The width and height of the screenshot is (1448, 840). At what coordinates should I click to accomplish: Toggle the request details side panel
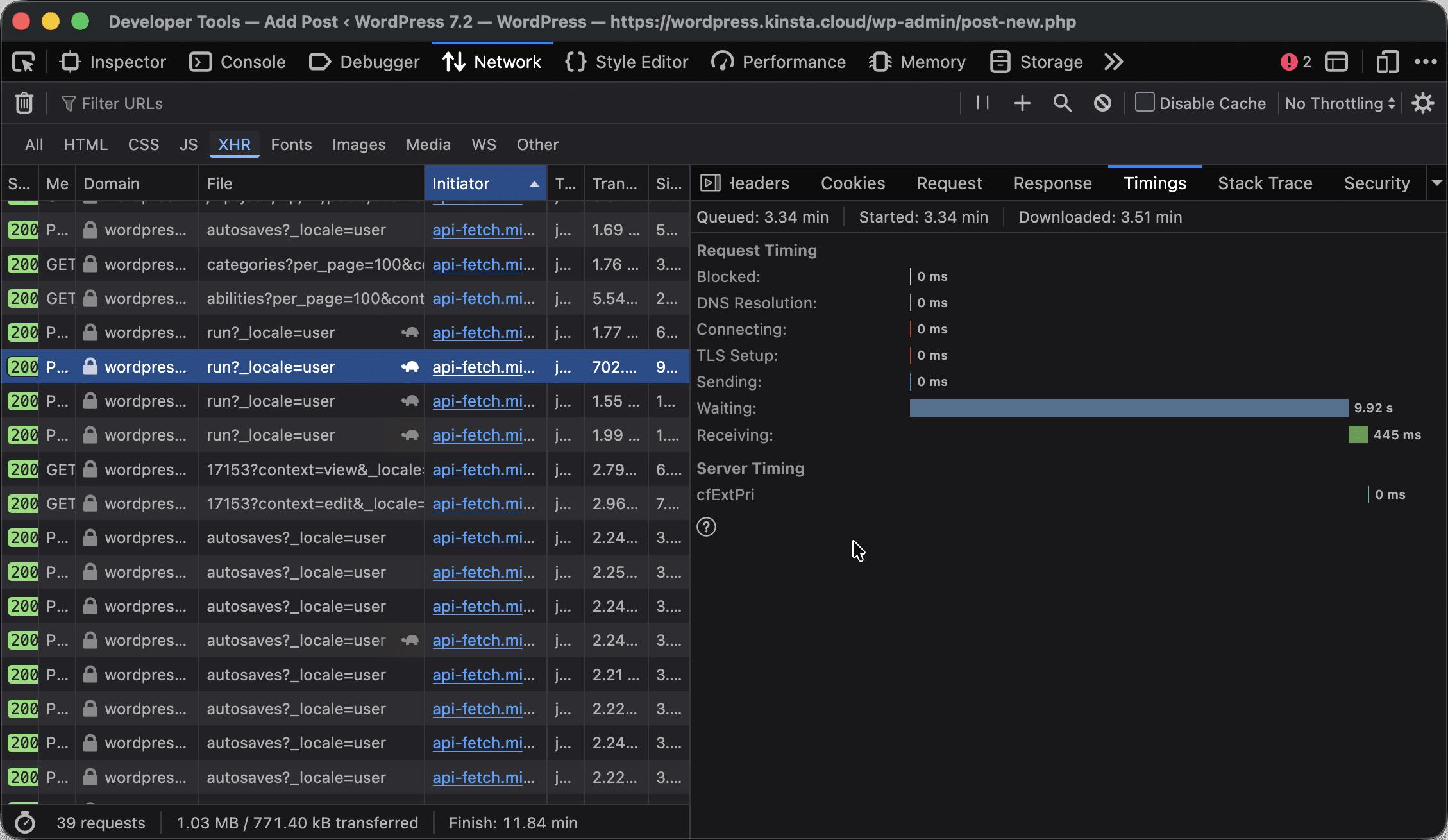coord(711,183)
